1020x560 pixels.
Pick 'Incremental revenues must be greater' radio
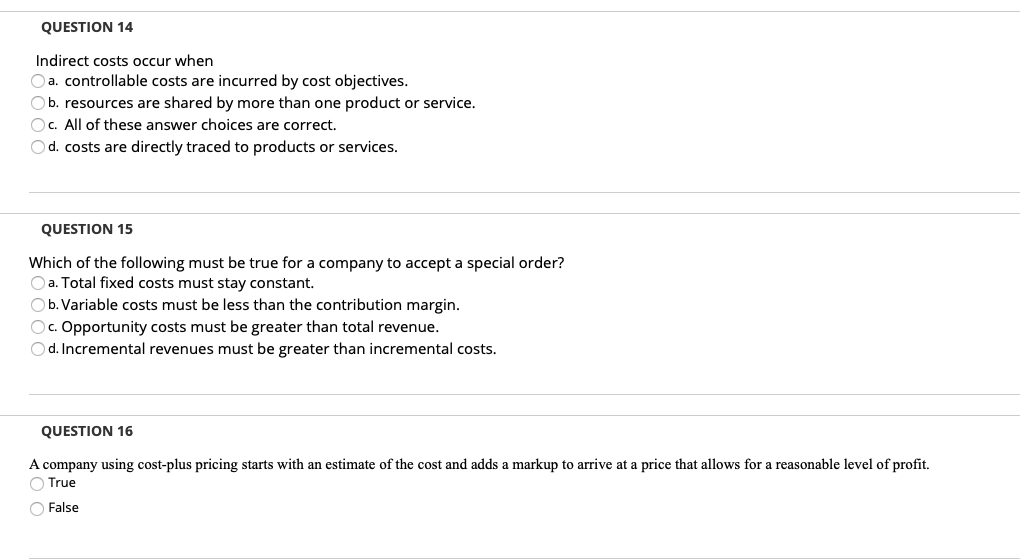38,349
